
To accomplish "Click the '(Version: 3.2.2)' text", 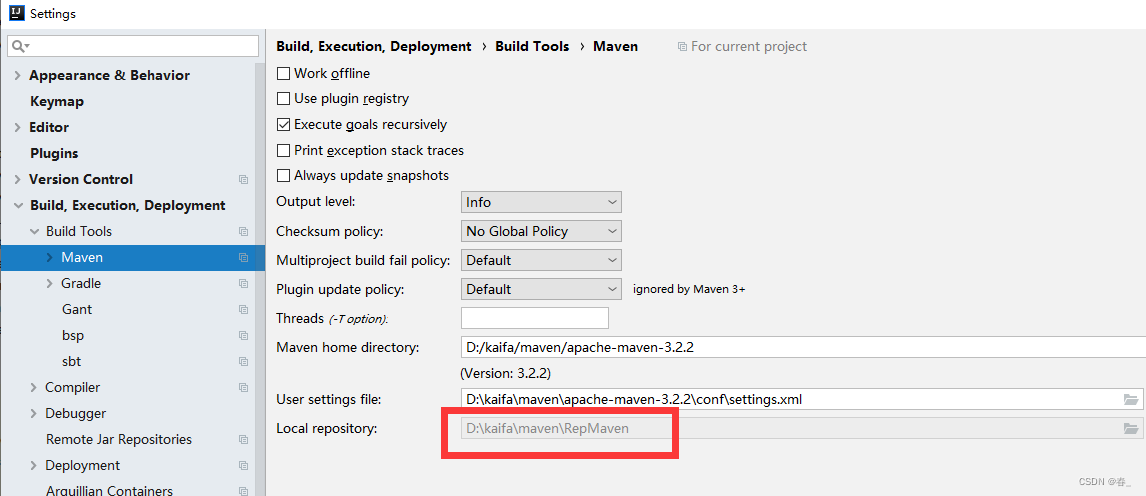I will click(x=505, y=373).
